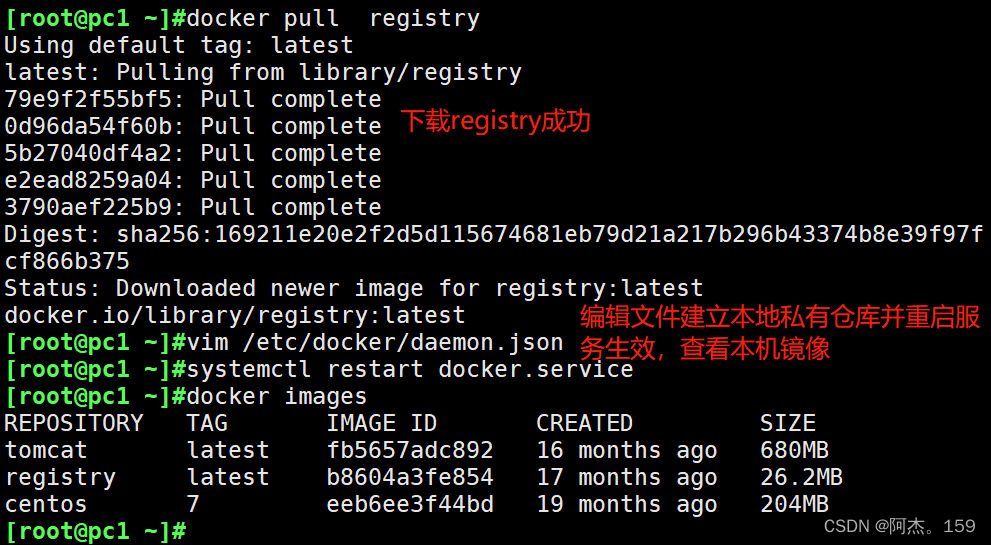Click the docker images command

pyautogui.click(x=277, y=396)
